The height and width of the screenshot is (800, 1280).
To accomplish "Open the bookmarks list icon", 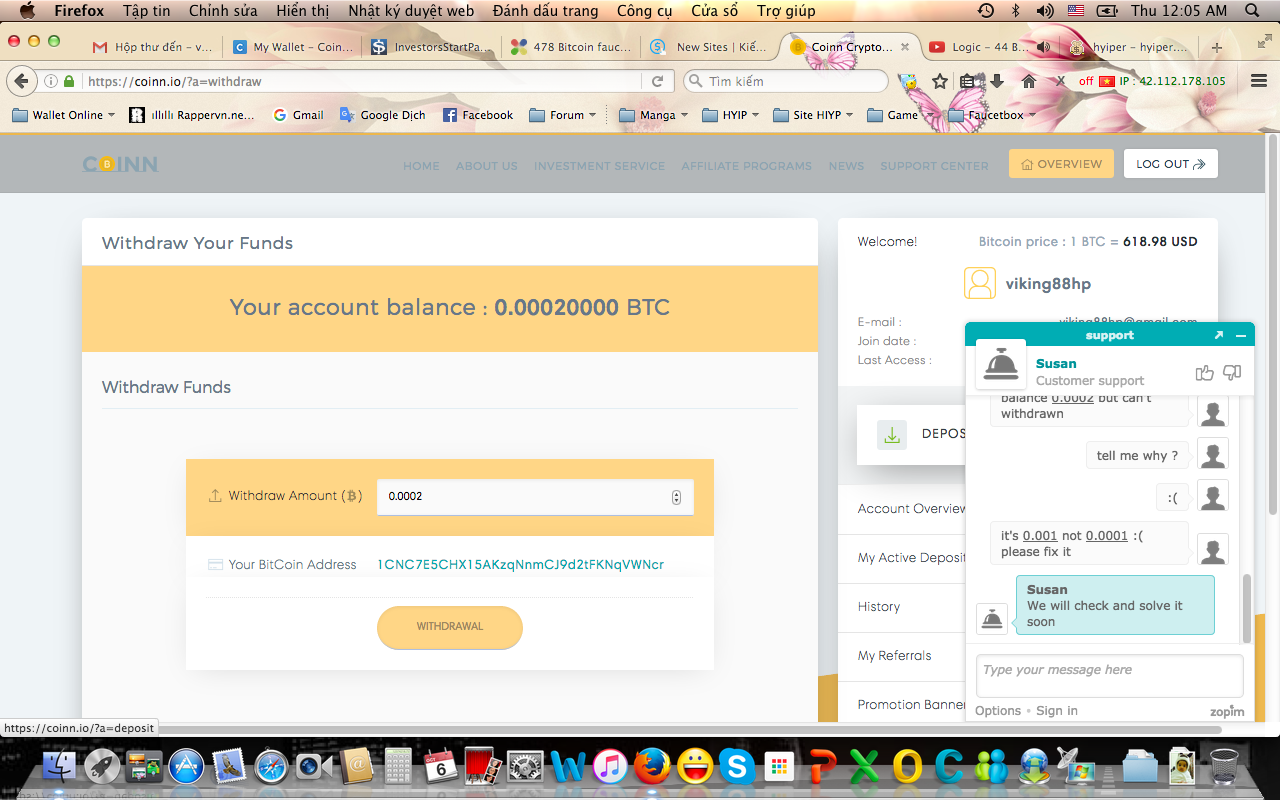I will pyautogui.click(x=967, y=81).
